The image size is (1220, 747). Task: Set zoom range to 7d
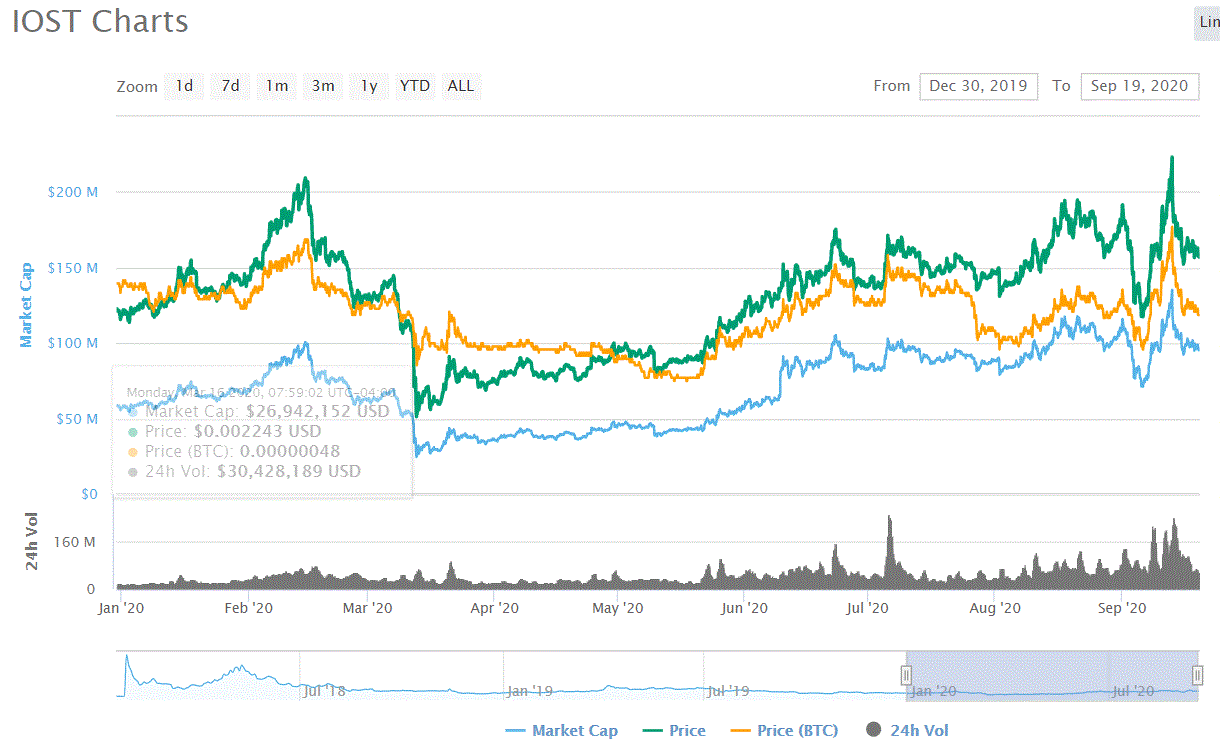click(231, 86)
